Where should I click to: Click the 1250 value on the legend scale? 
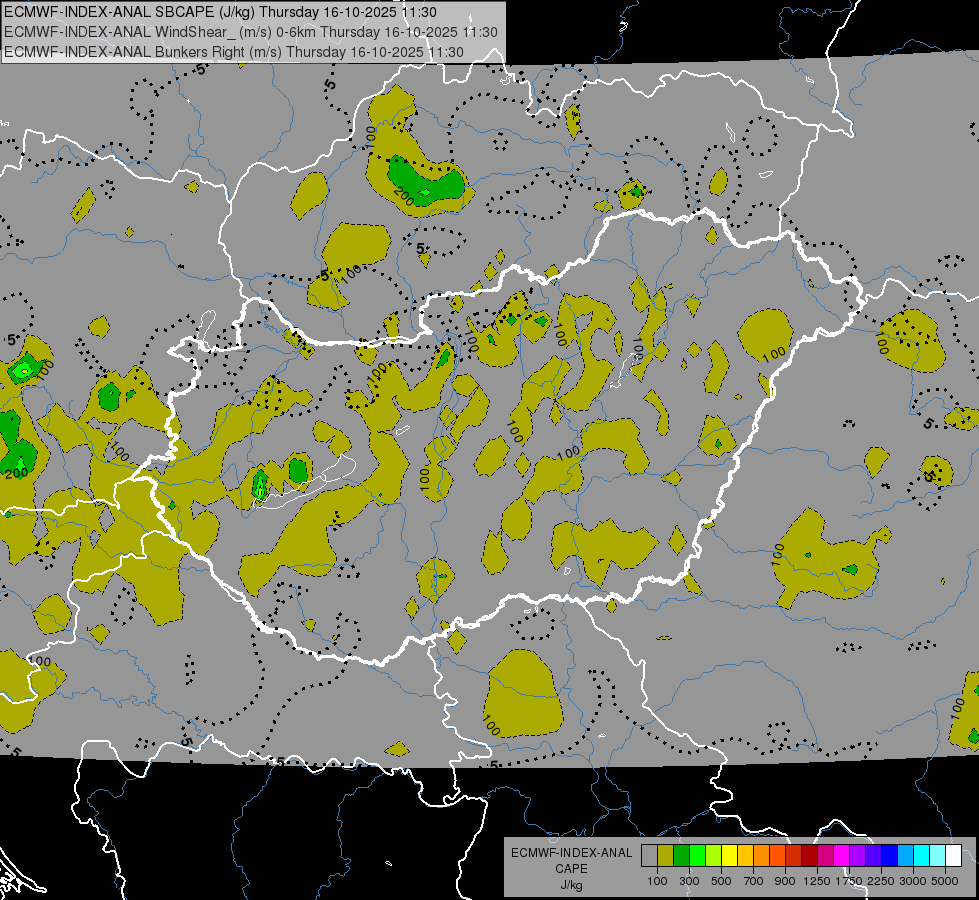[817, 881]
